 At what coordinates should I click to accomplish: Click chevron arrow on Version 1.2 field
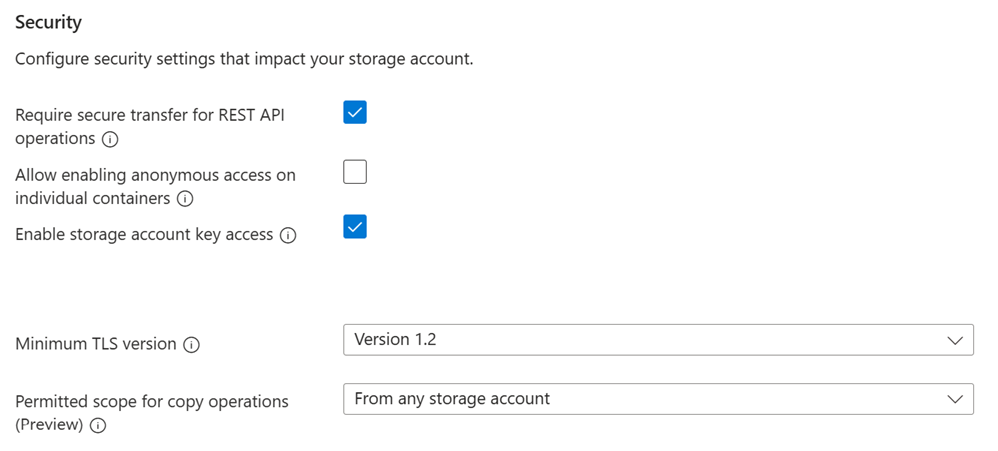[x=955, y=340]
